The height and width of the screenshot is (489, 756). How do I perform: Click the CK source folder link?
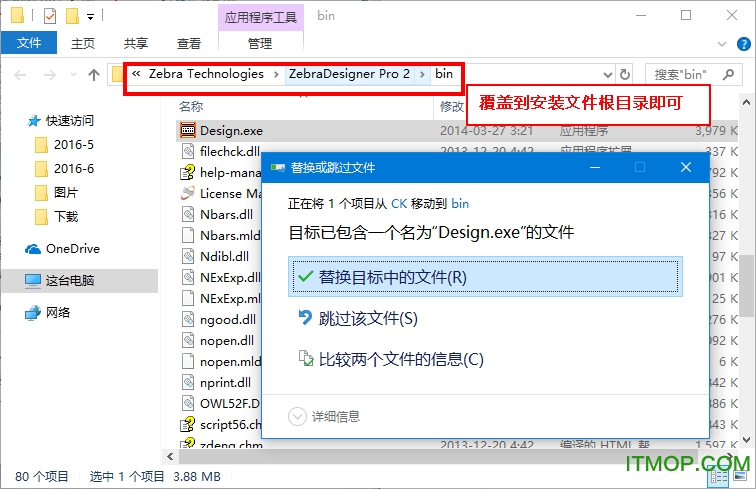(399, 204)
